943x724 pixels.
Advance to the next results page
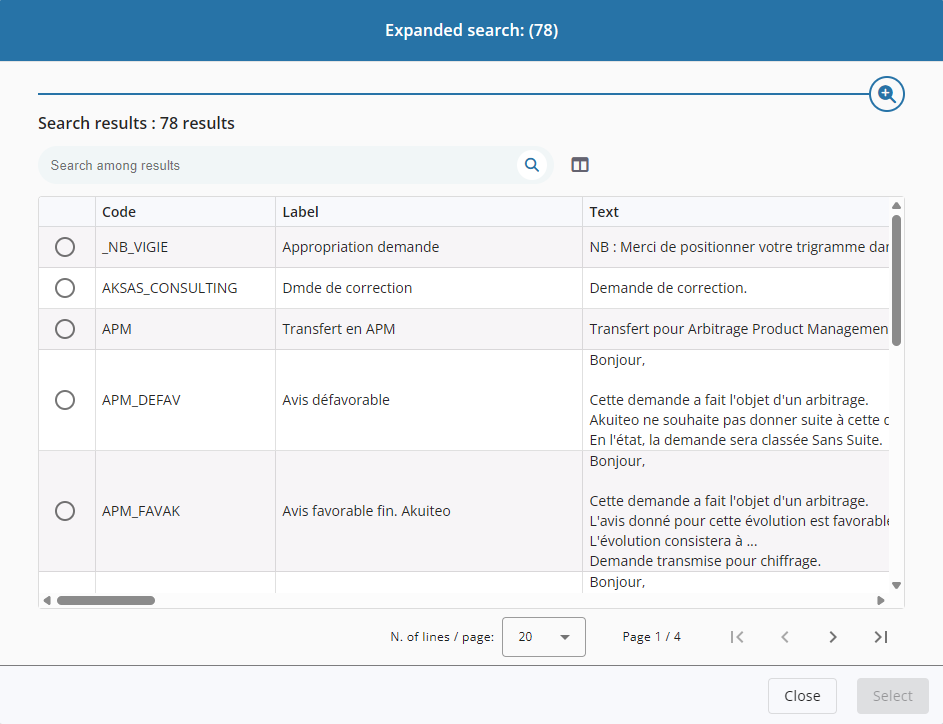pyautogui.click(x=833, y=637)
